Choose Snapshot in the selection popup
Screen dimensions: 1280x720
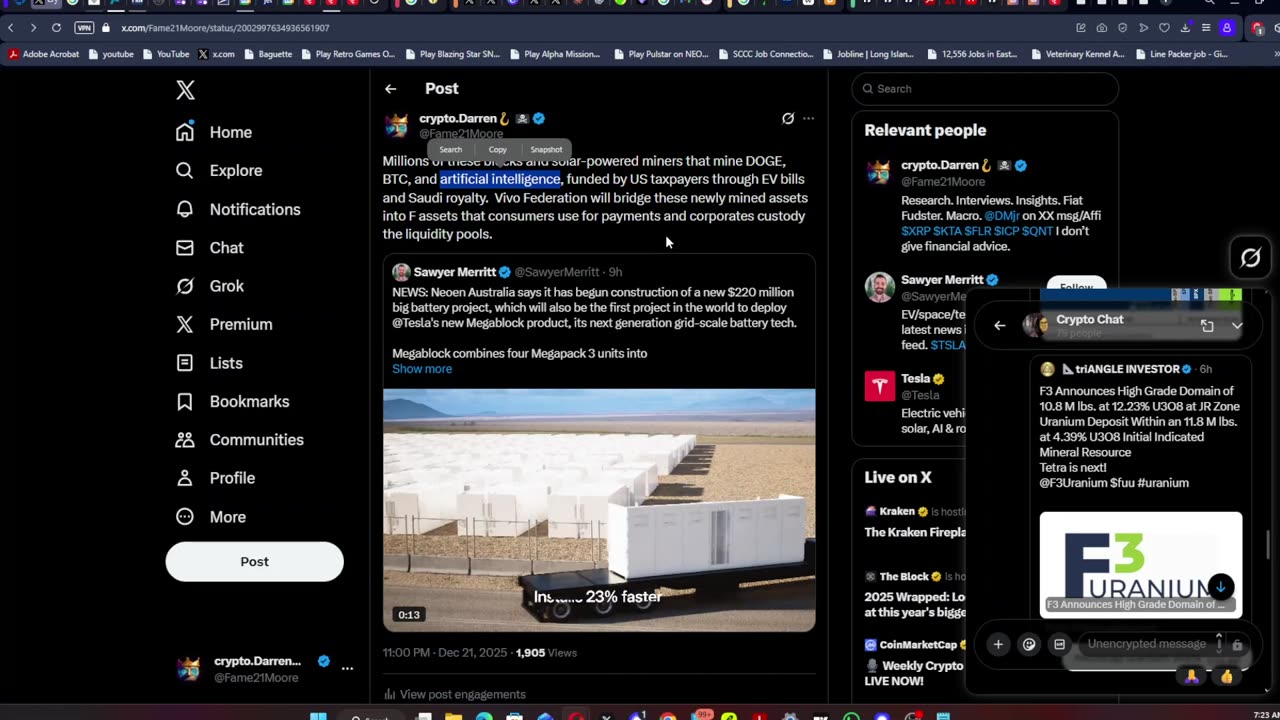tap(546, 149)
